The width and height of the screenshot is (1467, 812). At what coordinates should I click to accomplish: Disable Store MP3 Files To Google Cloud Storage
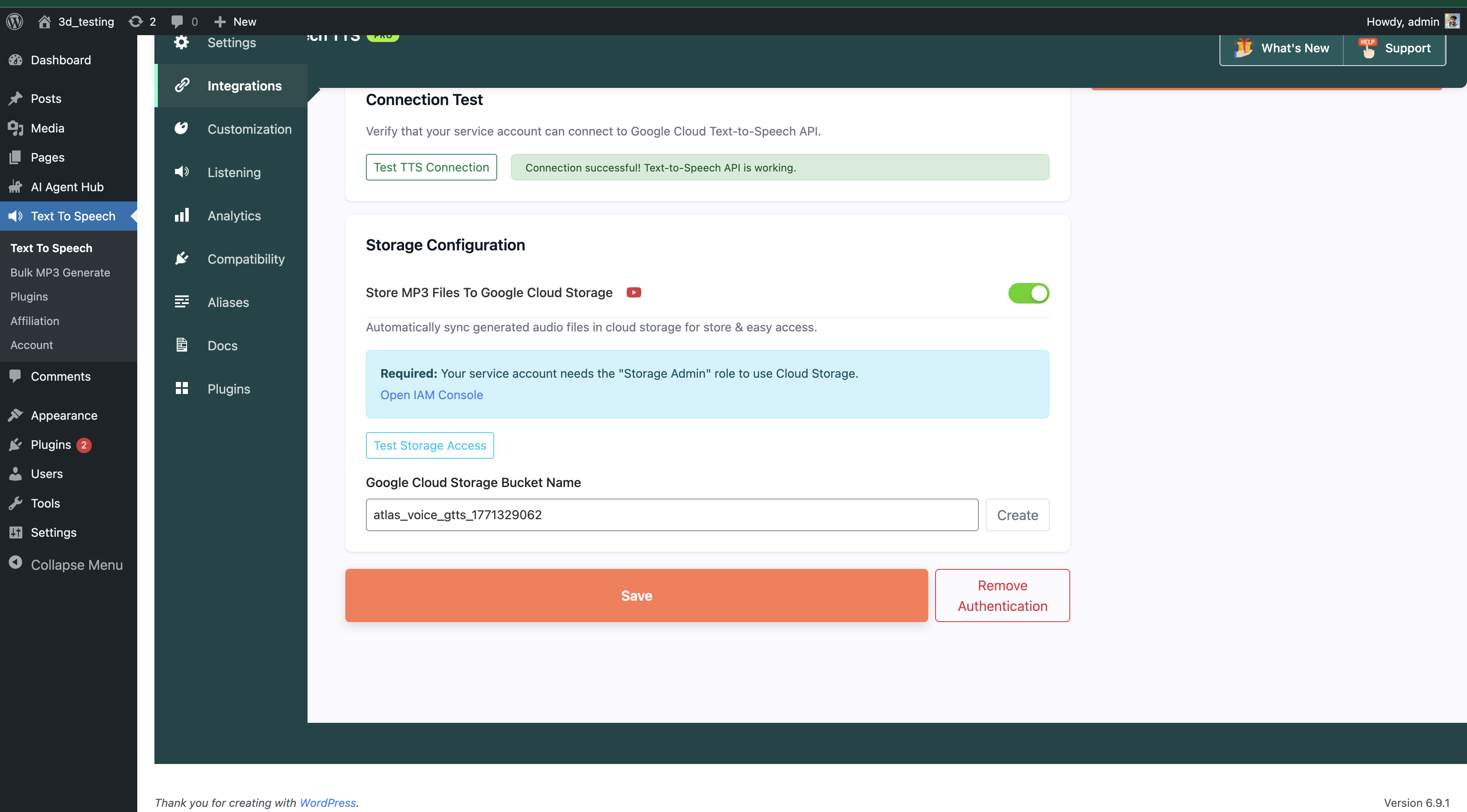point(1028,293)
